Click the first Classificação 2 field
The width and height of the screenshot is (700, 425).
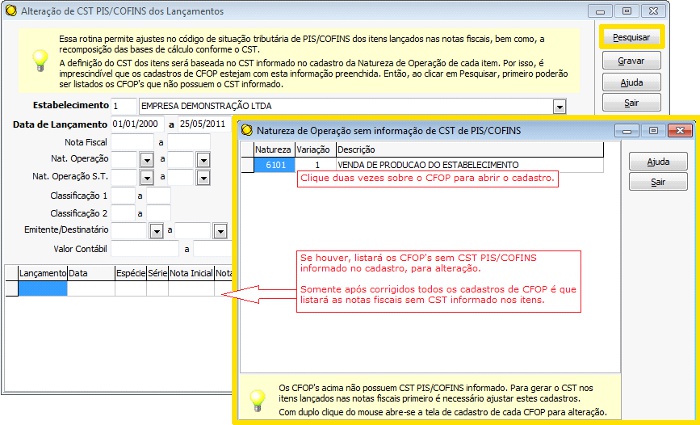tap(123, 213)
